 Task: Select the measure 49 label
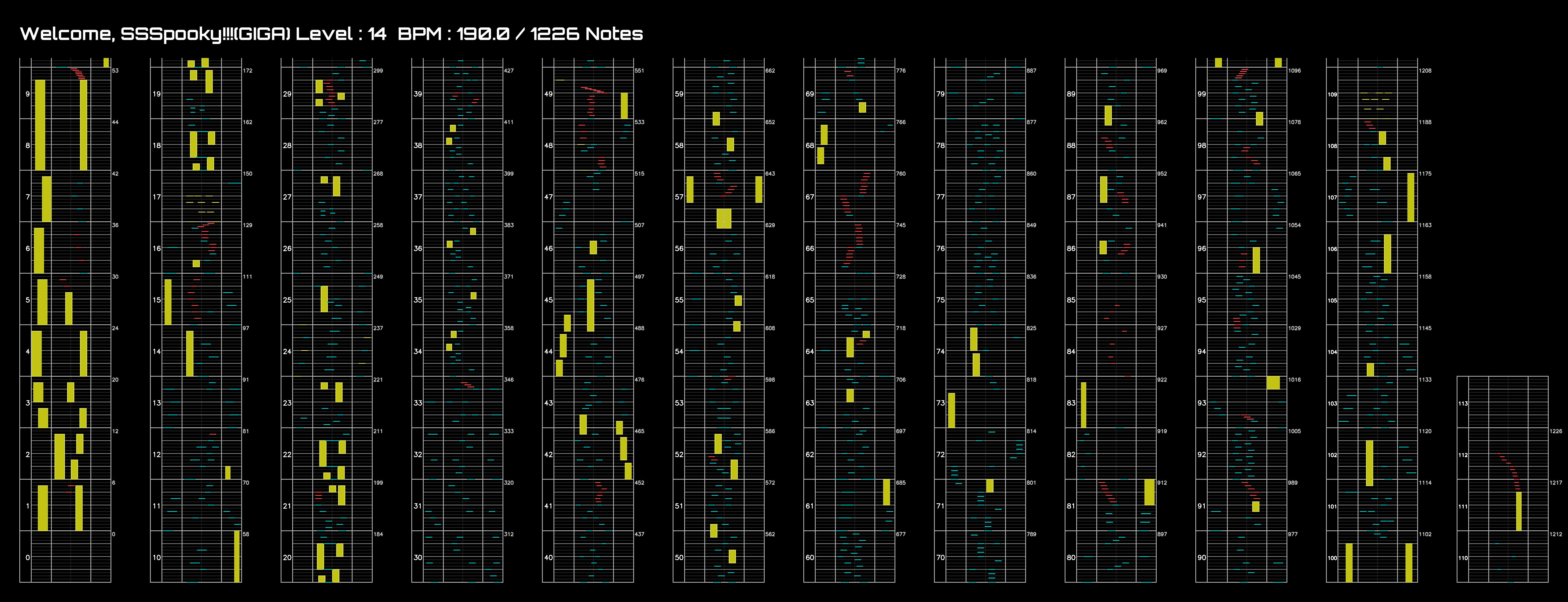coord(548,94)
